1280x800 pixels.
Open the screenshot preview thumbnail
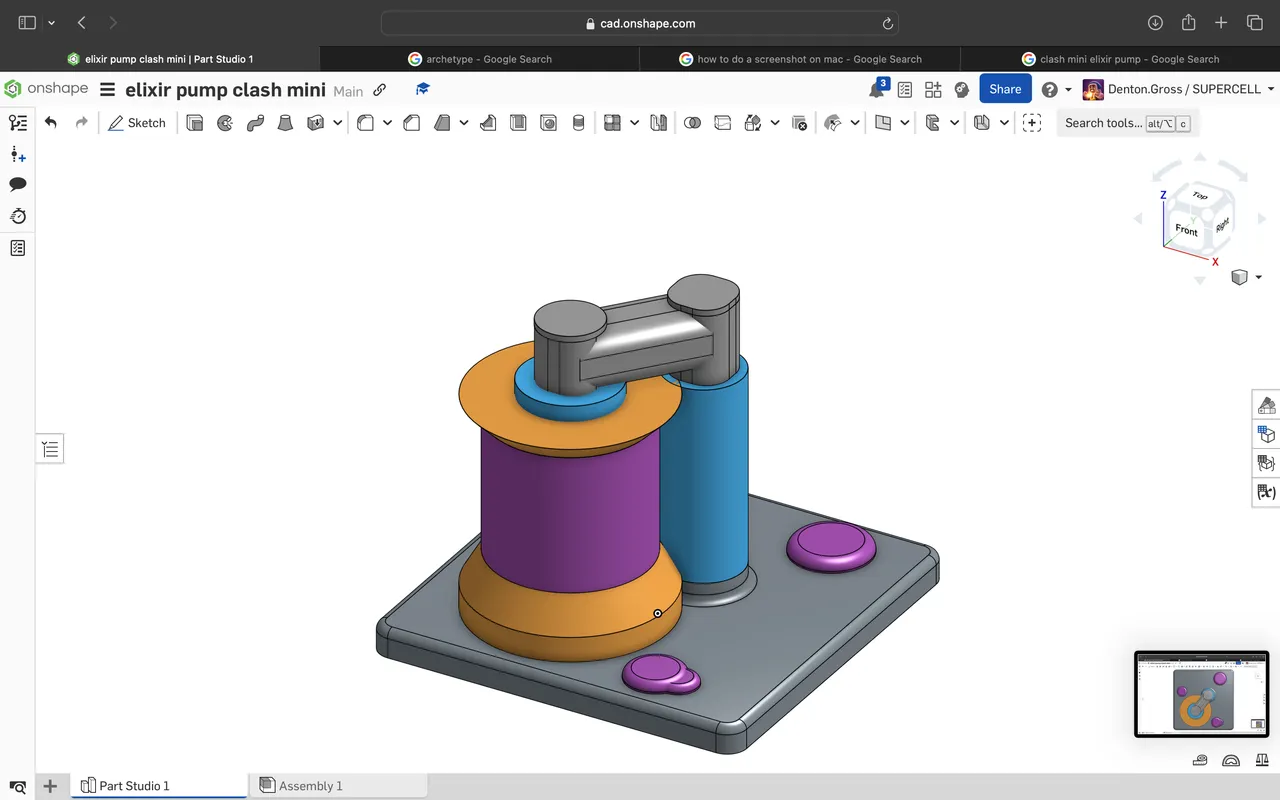pos(1201,694)
